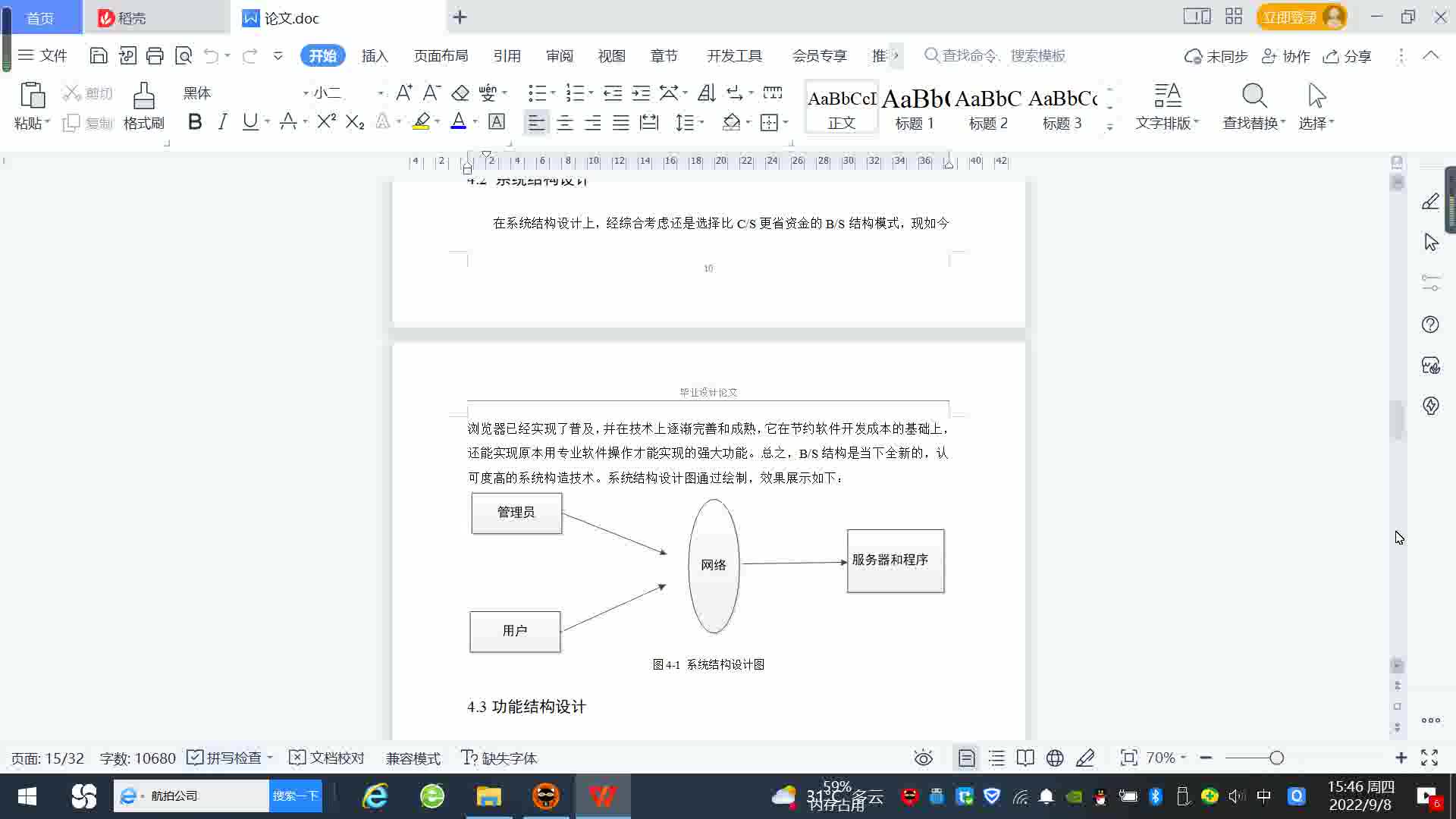Toggle eye protection mode icon in the status bar

pyautogui.click(x=923, y=758)
